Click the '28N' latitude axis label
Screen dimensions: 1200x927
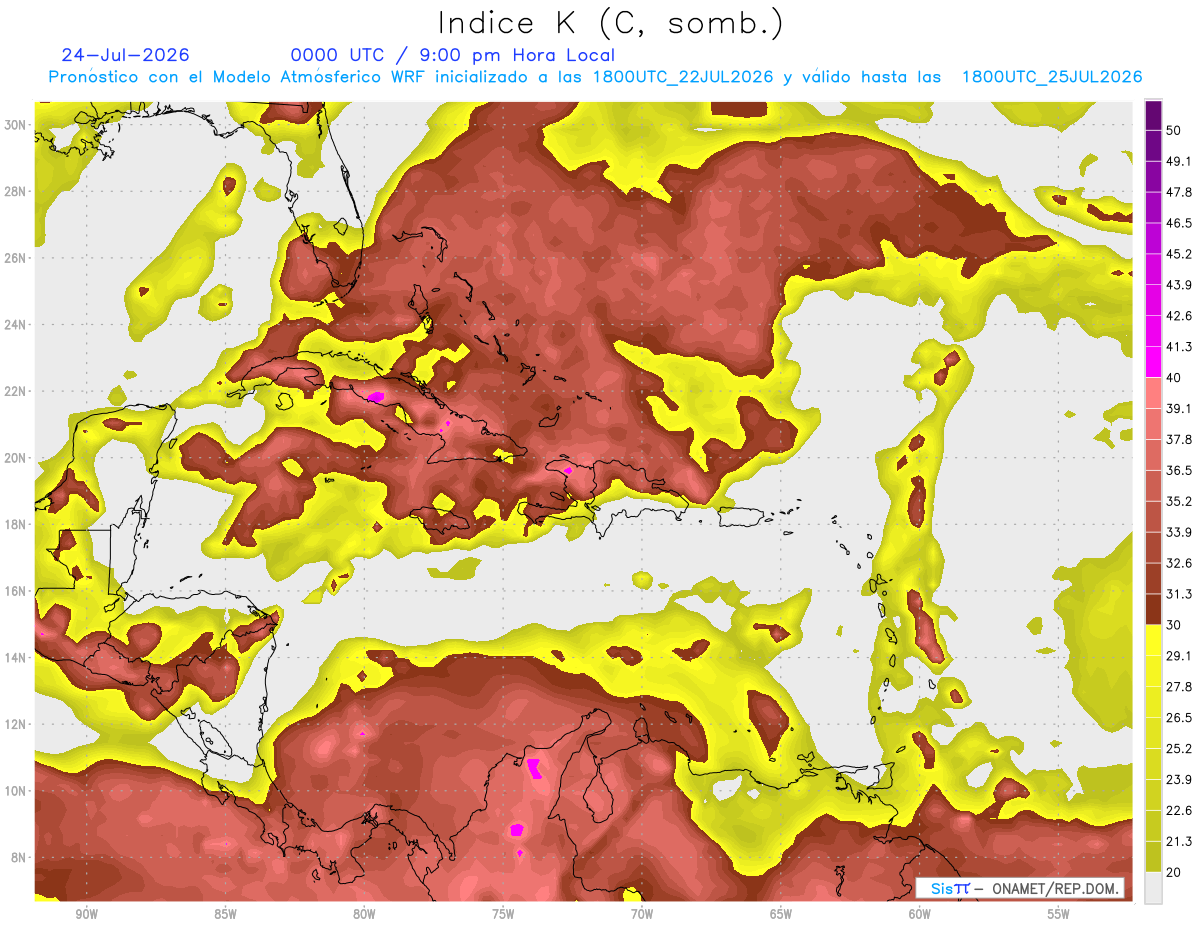click(15, 191)
